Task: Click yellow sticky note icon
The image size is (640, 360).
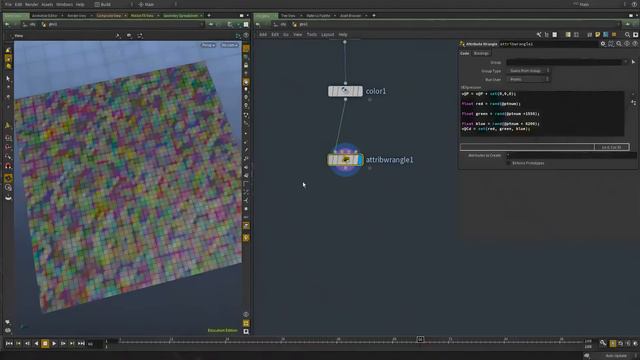Action: click(x=598, y=35)
